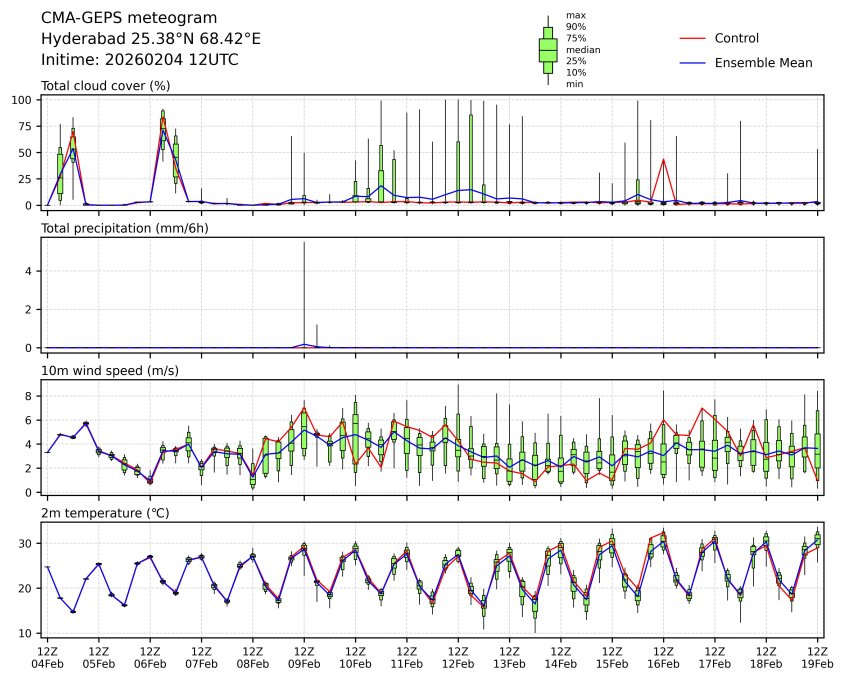Click the 12Z 13Feb time axis label

(x=509, y=656)
